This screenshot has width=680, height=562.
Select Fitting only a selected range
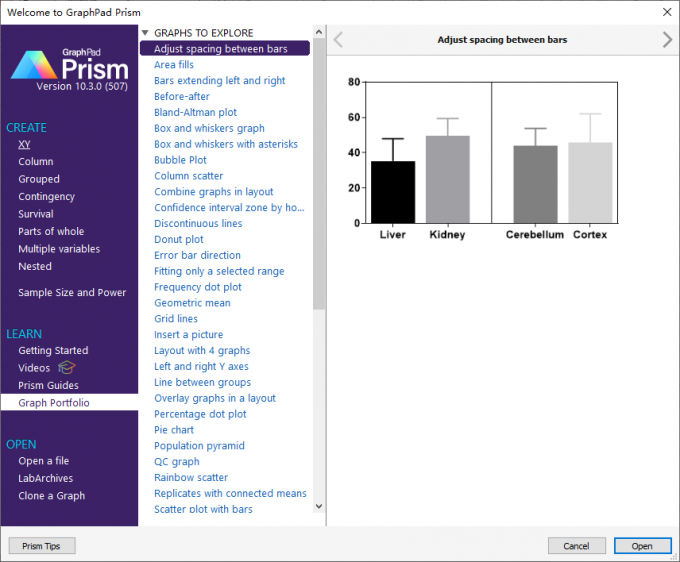click(219, 271)
